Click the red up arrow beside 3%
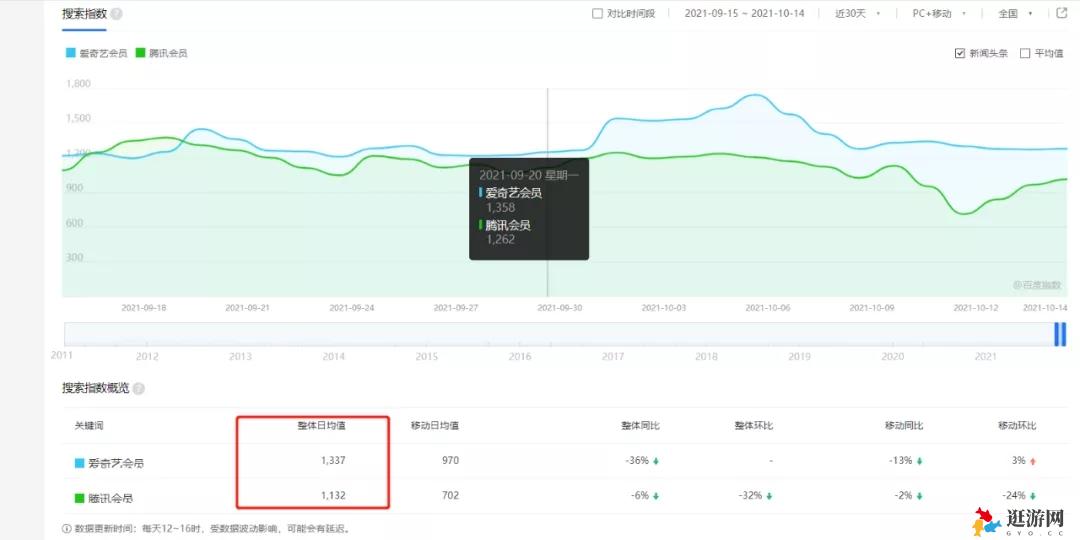1080x540 pixels. 1033,461
